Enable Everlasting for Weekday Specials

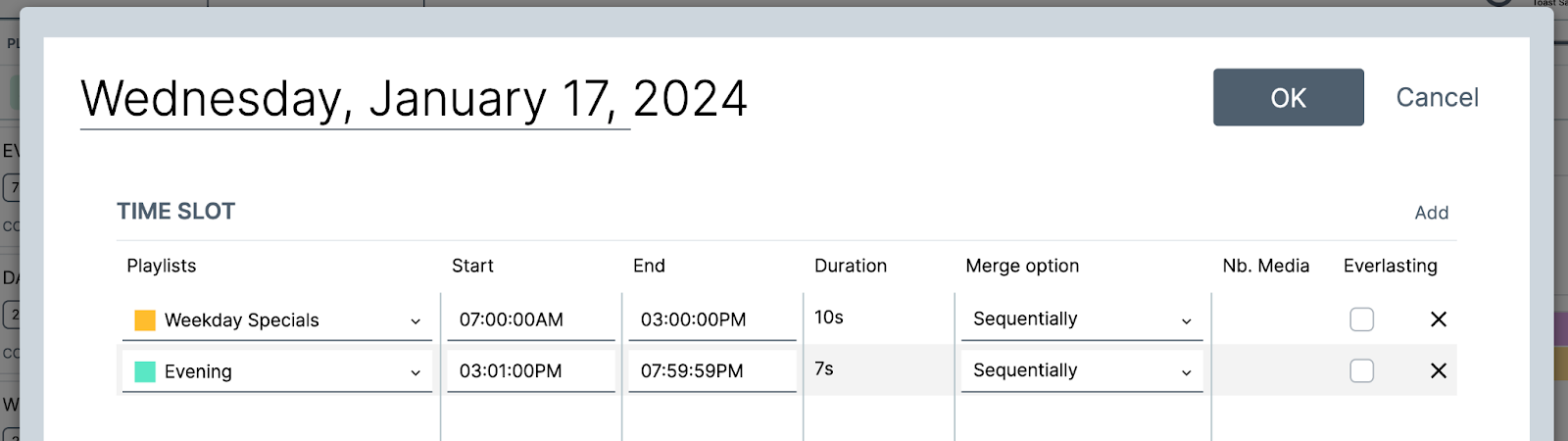[x=1361, y=319]
